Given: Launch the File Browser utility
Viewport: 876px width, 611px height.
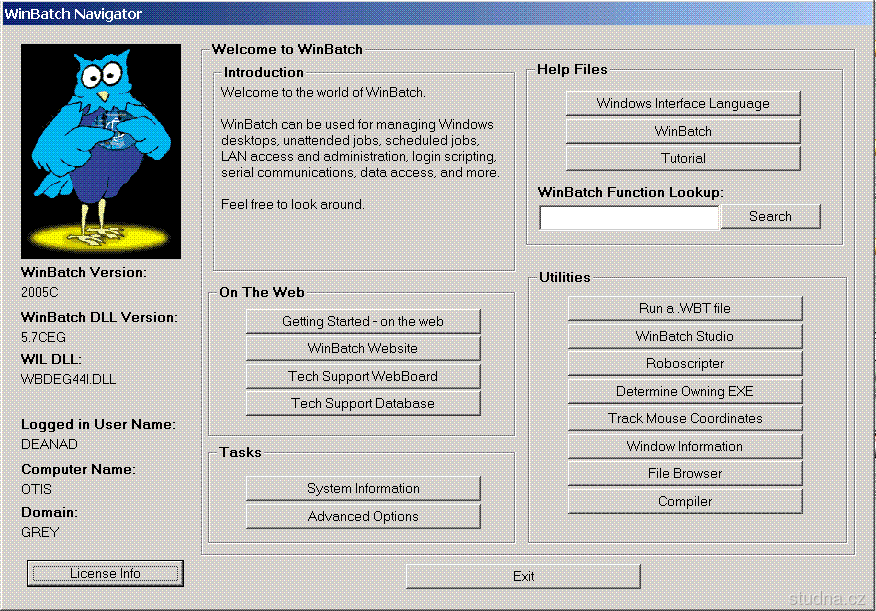Looking at the screenshot, I should click(x=685, y=473).
